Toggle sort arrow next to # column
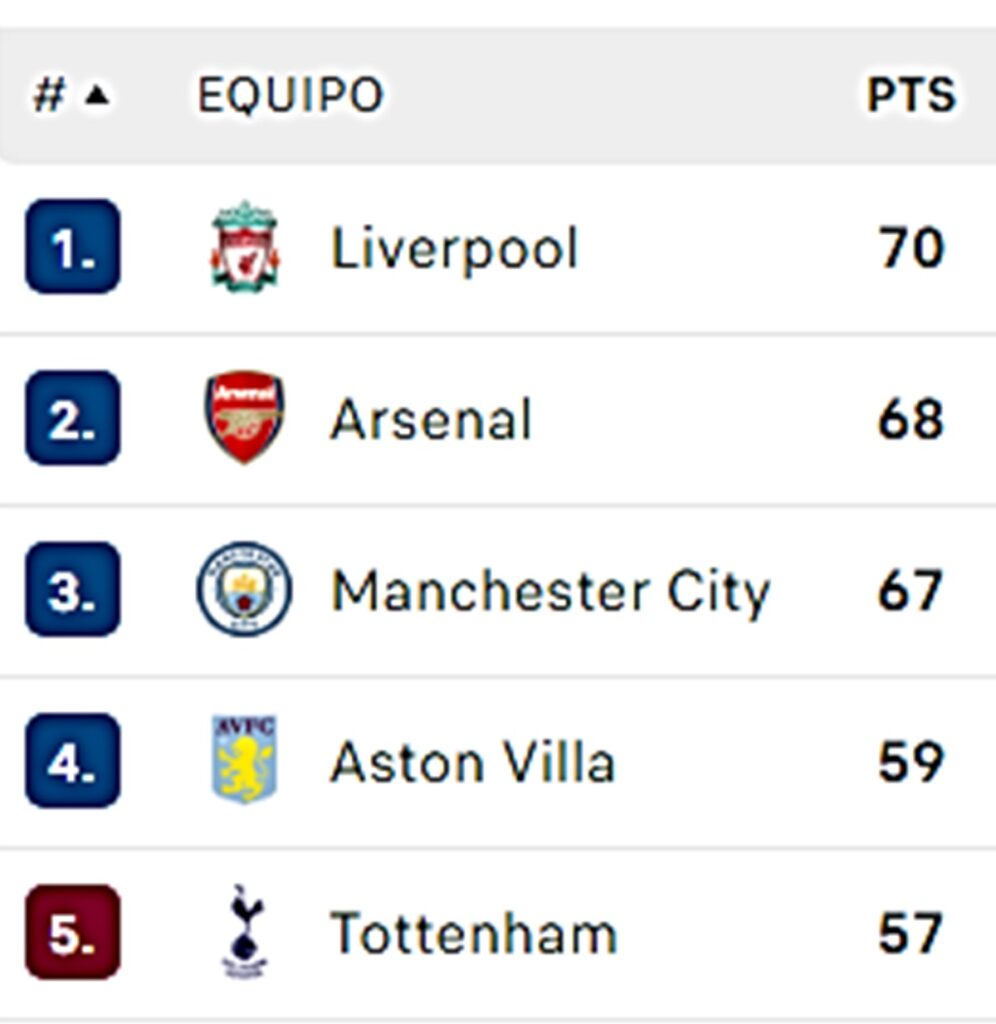 click(97, 95)
